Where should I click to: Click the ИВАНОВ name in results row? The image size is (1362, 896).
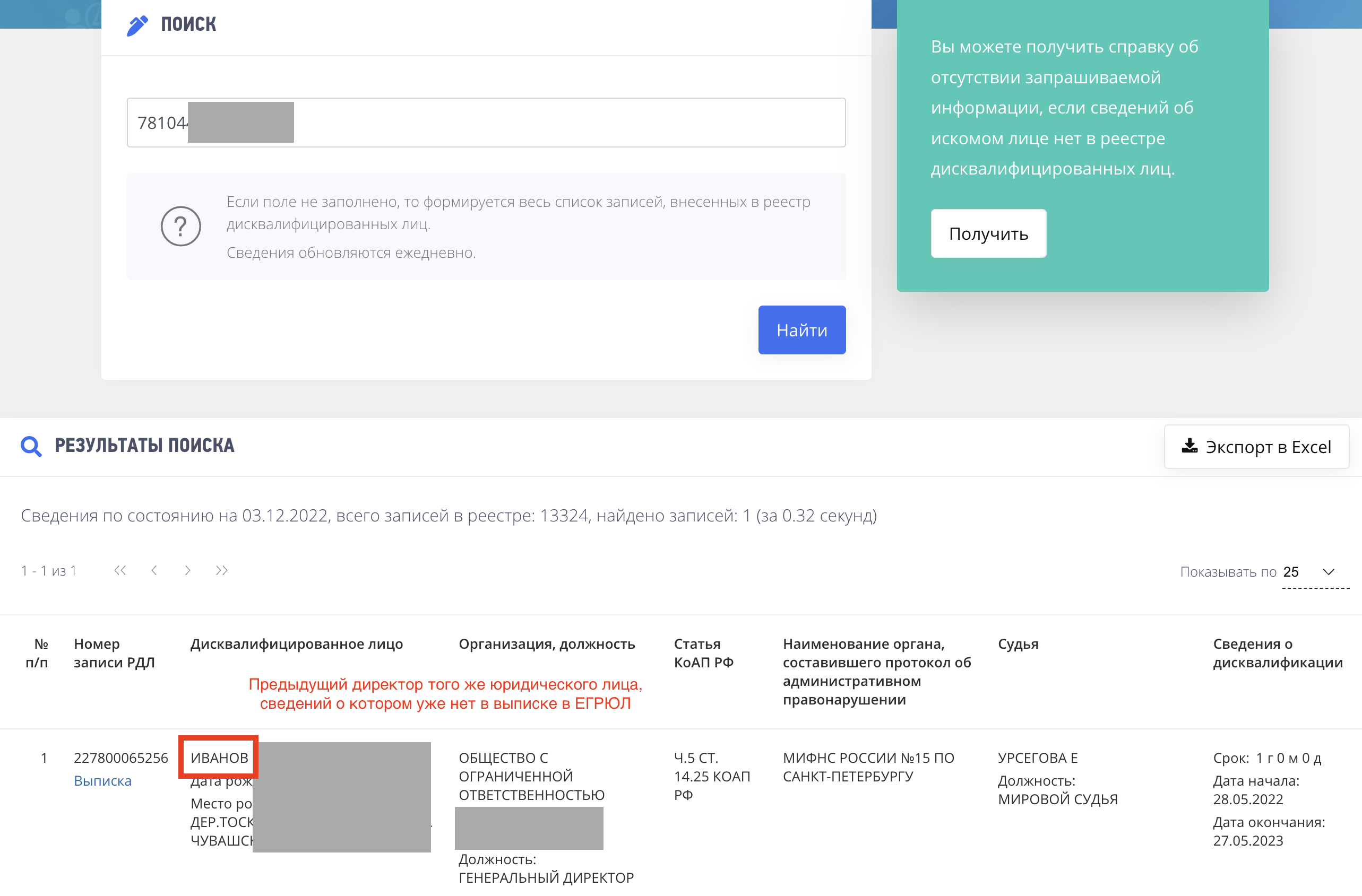click(x=219, y=758)
